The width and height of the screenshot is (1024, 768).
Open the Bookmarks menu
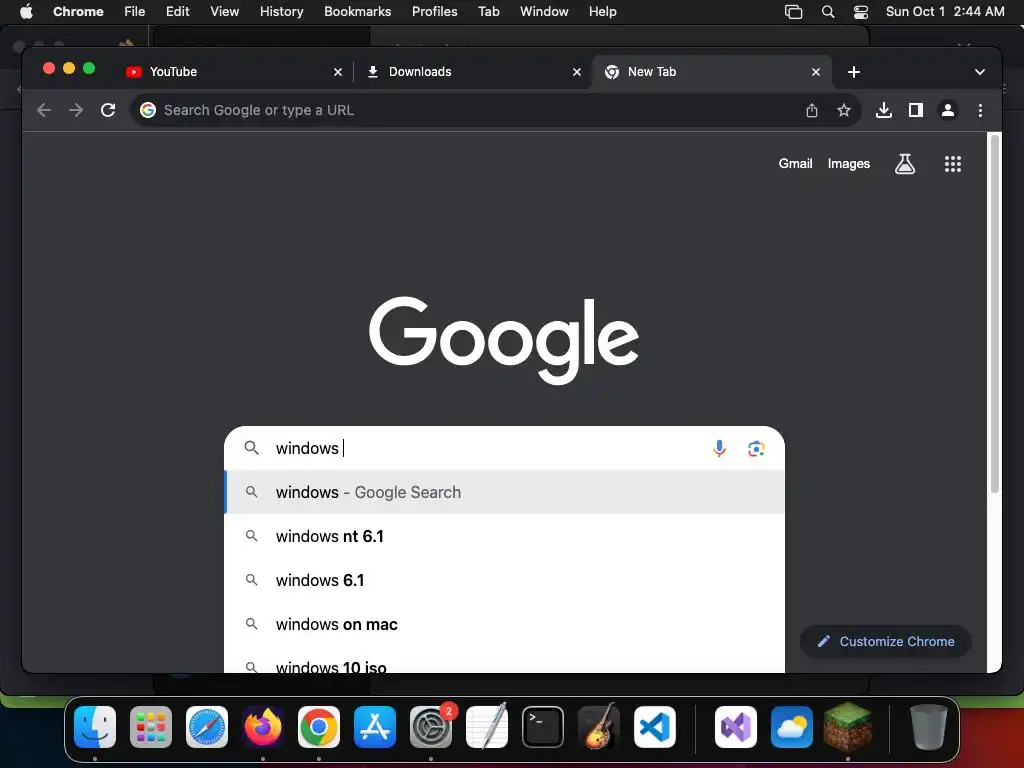tap(358, 11)
